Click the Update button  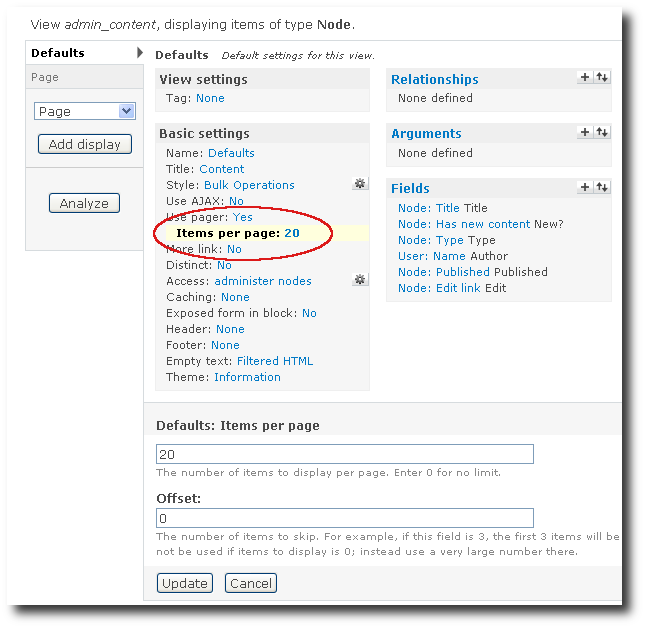[185, 583]
